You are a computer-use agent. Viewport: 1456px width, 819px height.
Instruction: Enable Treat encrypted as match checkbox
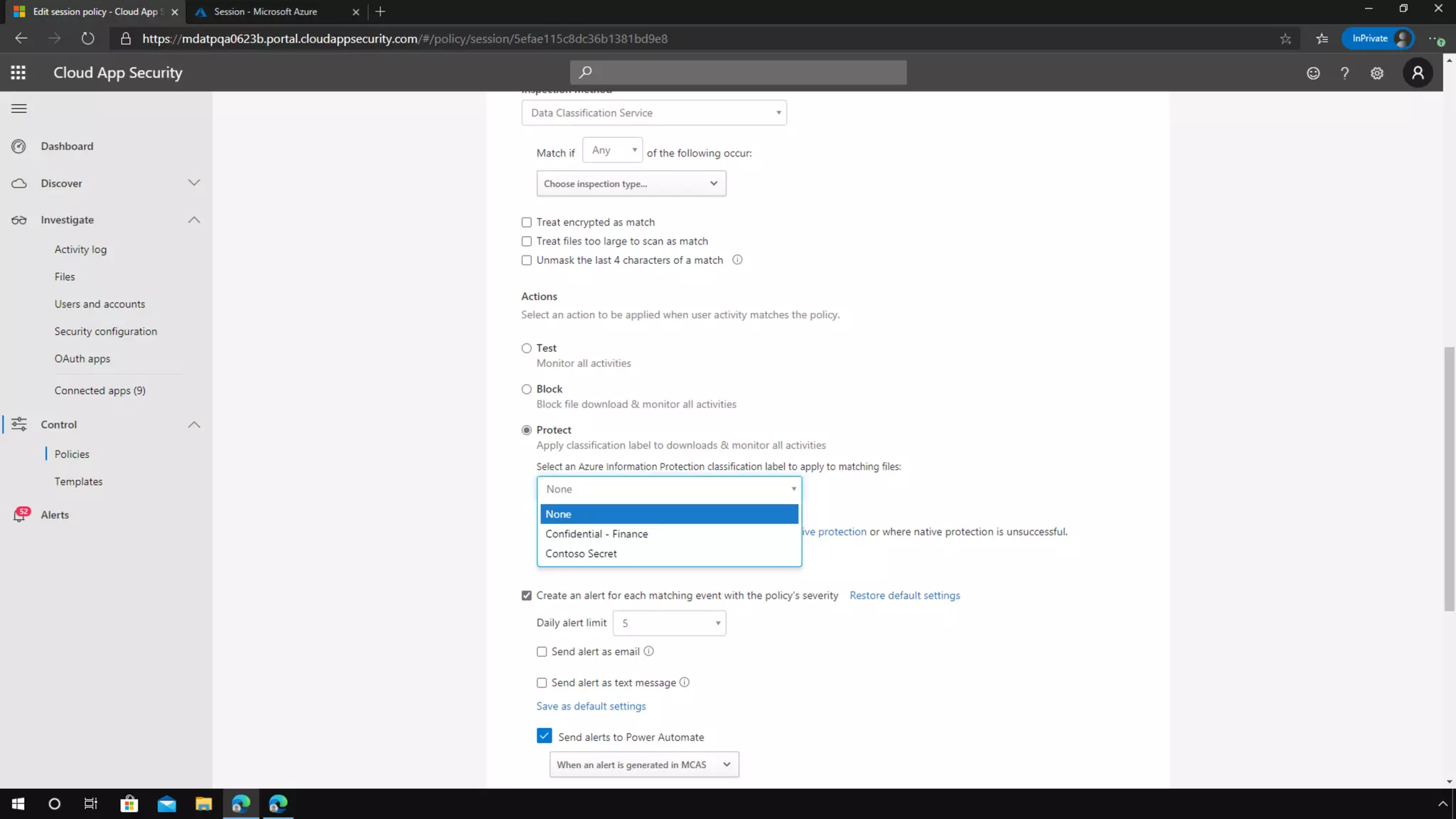pyautogui.click(x=527, y=223)
